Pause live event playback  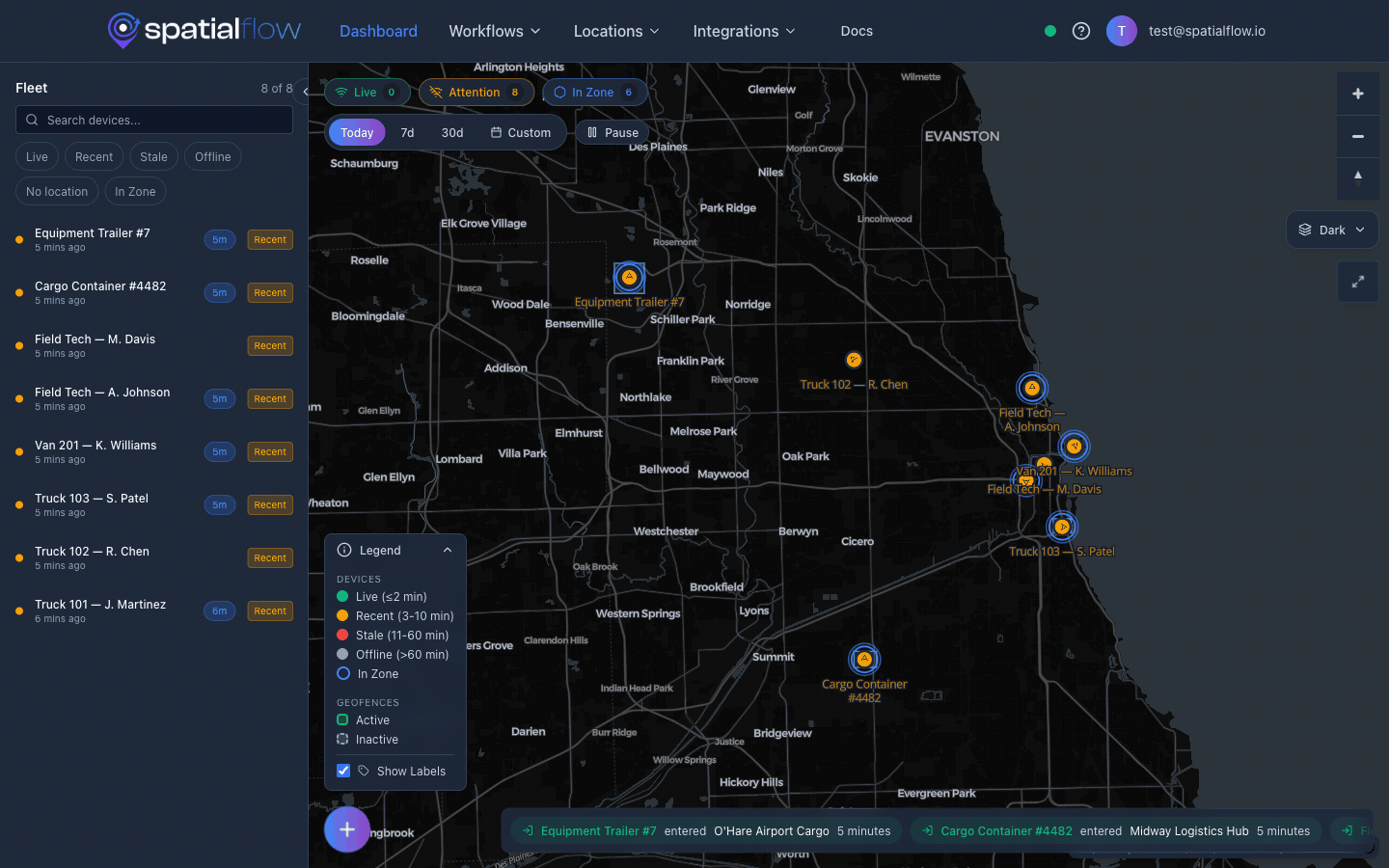pyautogui.click(x=613, y=131)
